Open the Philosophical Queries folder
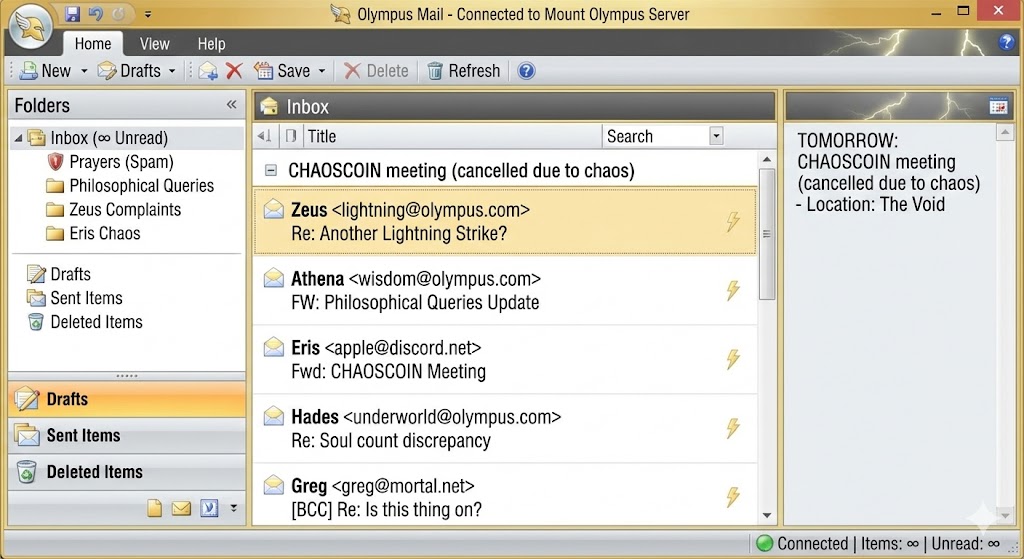This screenshot has width=1024, height=559. point(130,185)
